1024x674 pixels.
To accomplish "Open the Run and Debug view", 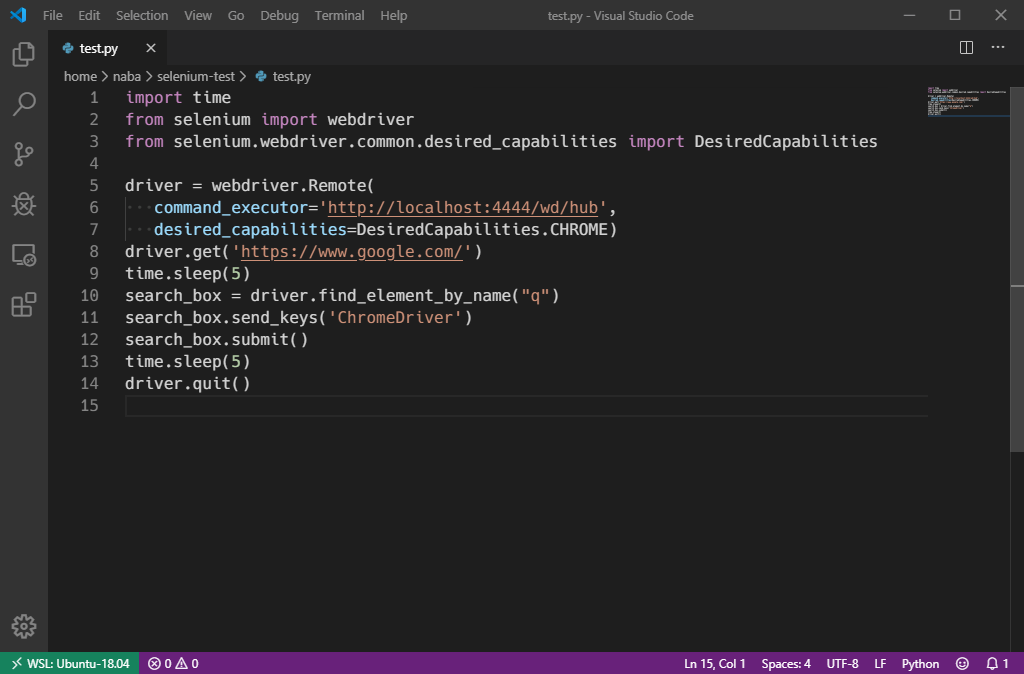I will click(x=22, y=204).
